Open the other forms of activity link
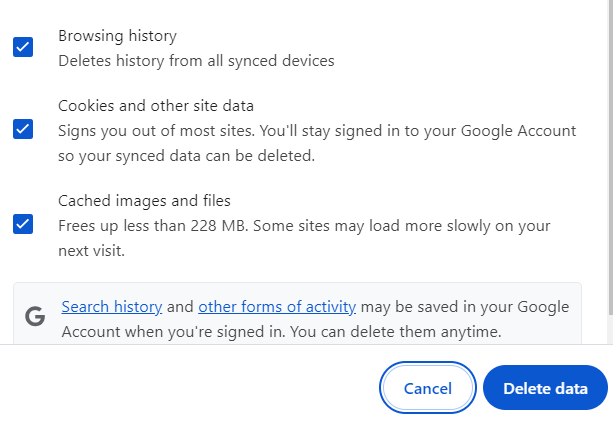This screenshot has height=421, width=613. pyautogui.click(x=277, y=307)
